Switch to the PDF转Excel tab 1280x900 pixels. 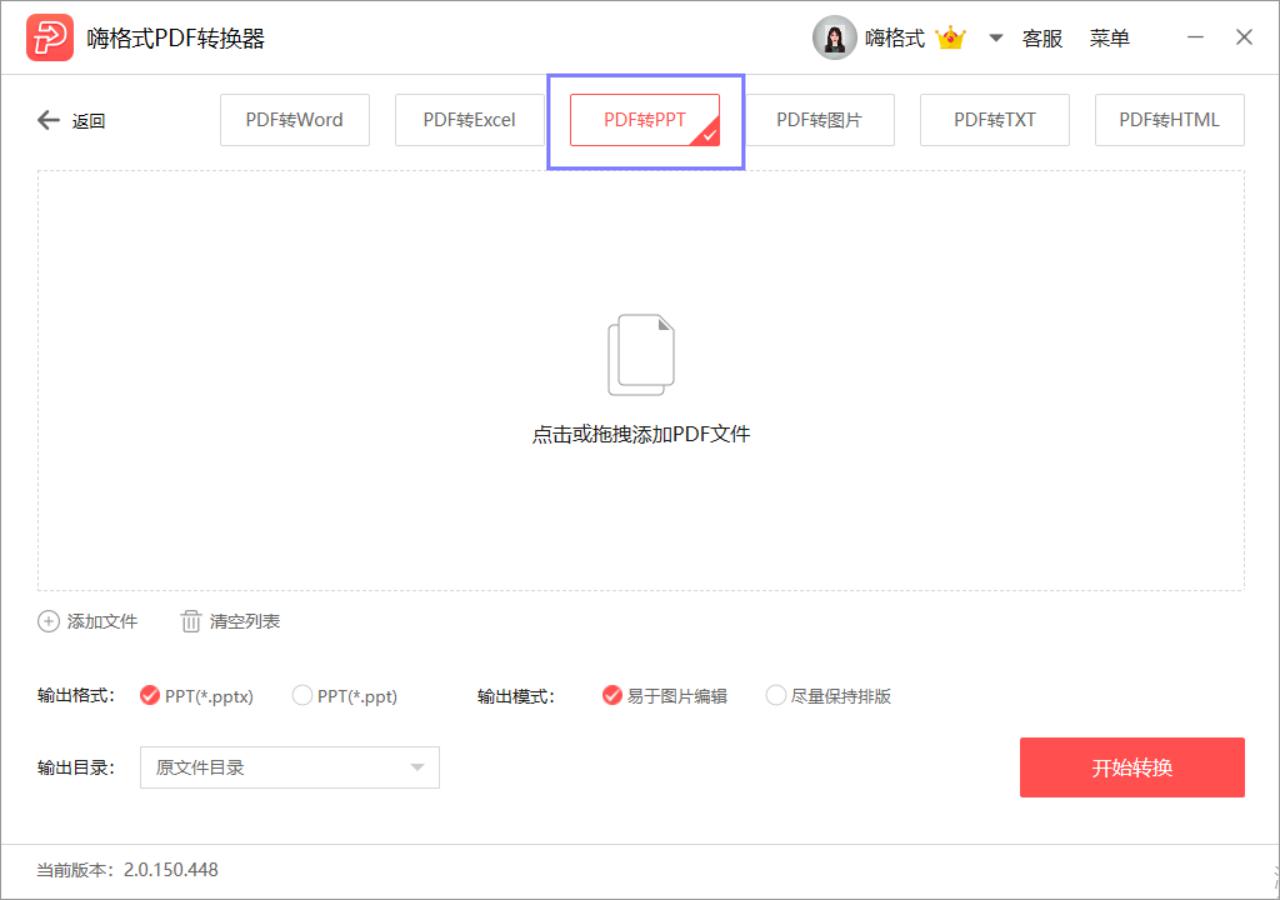coord(470,120)
